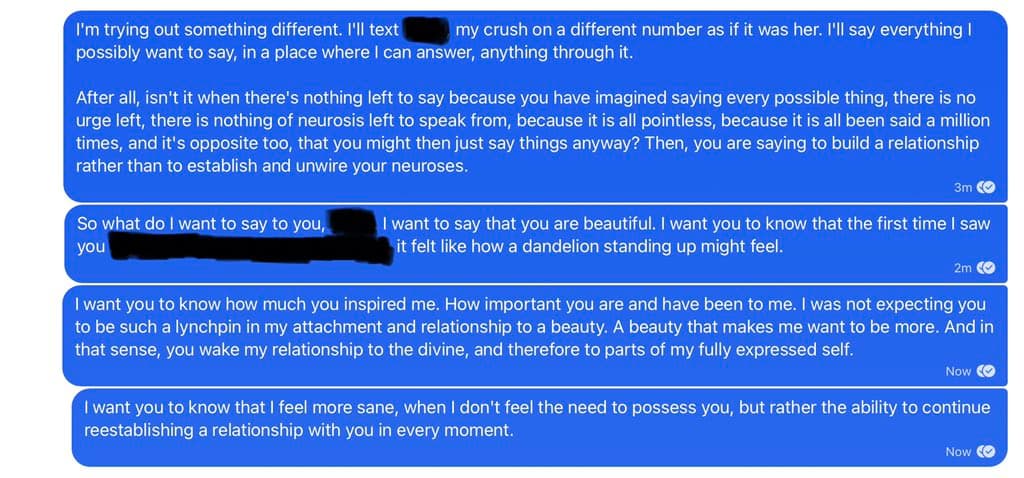Screen dimensions: 1024x478
Task: Click the "Now" timestamp on the lynchpin message
Action: click(958, 371)
